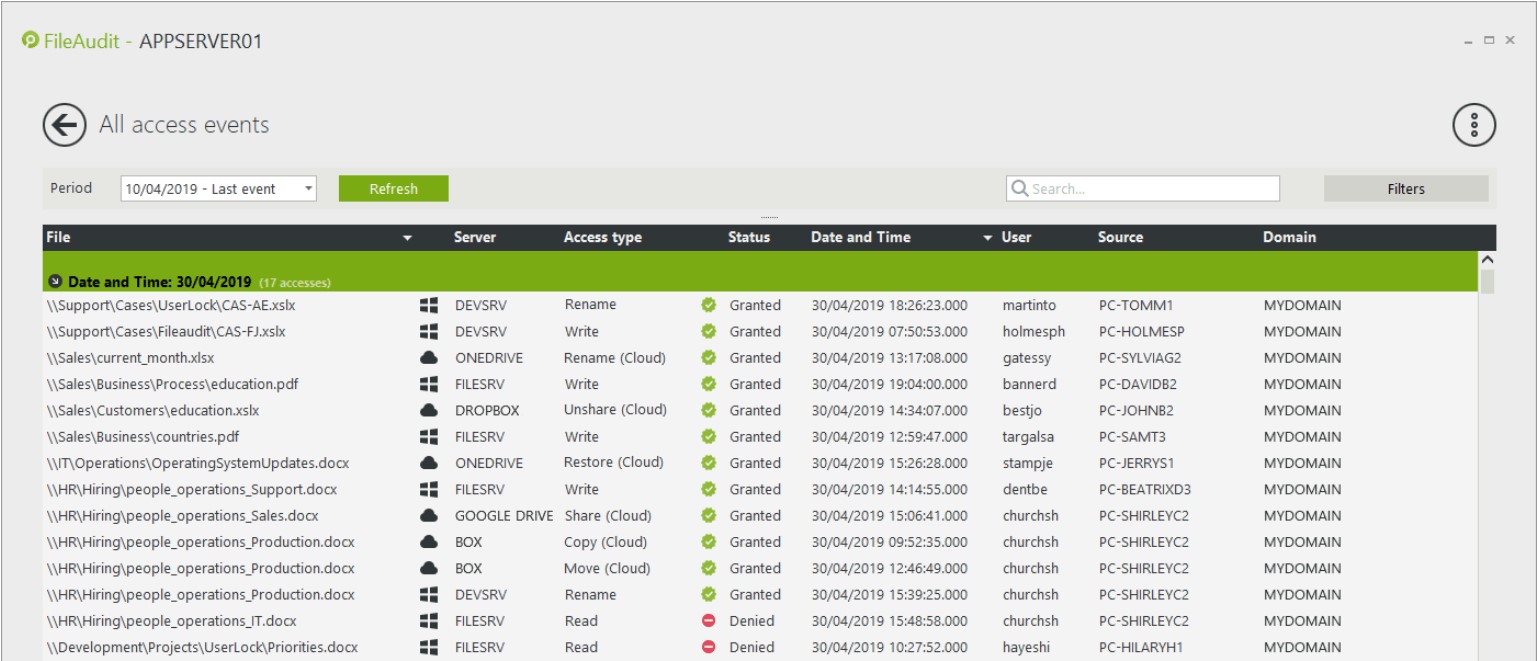
Task: Click the FileAudit logo icon
Action: pos(30,41)
